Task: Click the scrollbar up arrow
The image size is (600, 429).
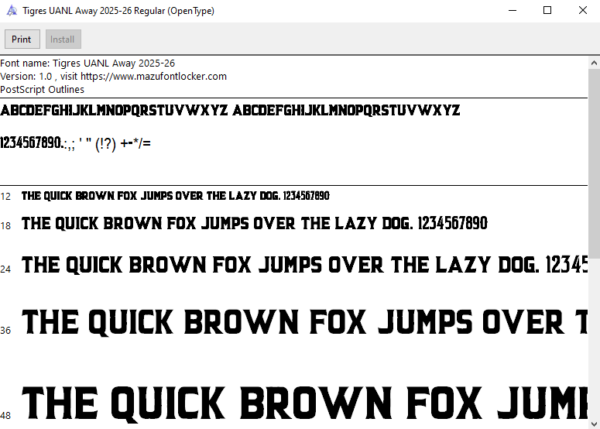Action: [594, 63]
